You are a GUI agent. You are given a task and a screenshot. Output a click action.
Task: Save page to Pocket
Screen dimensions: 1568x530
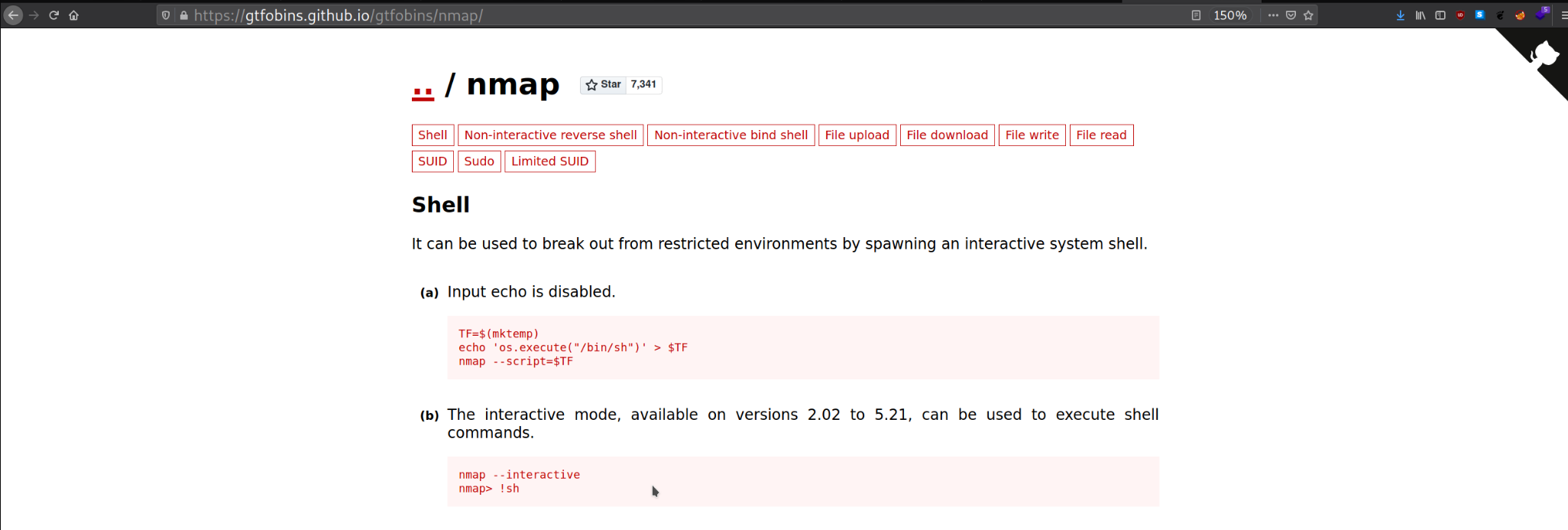pos(1291,15)
